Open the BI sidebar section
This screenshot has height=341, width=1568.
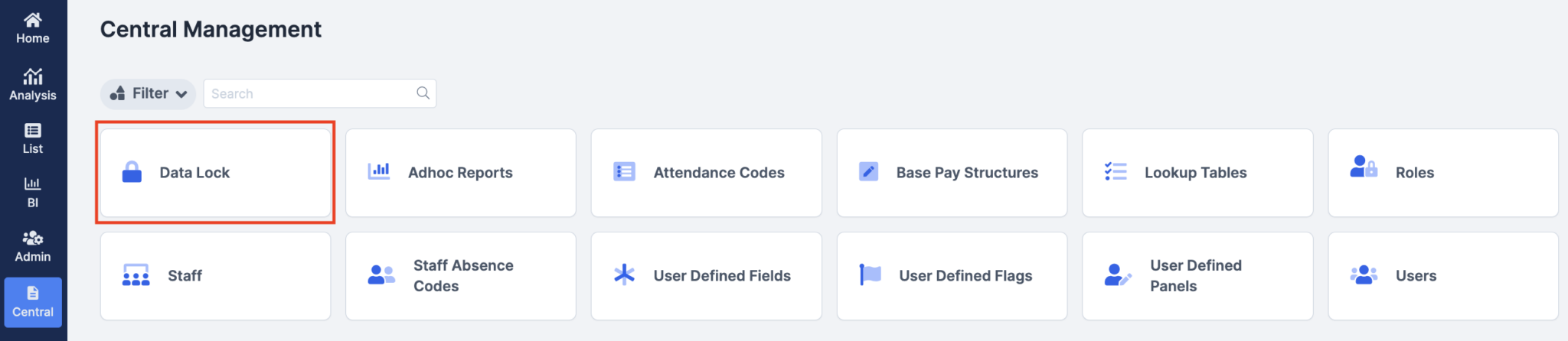point(33,192)
